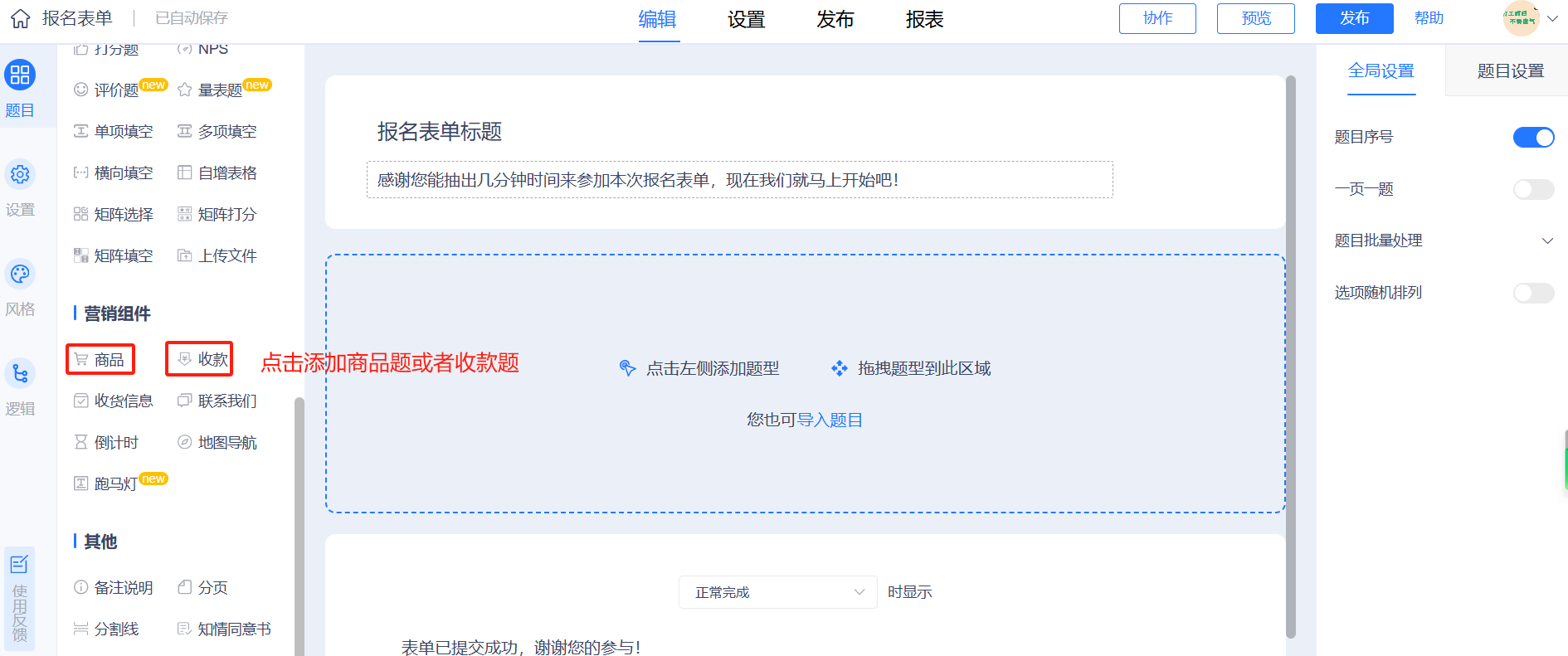Click the 预览 button
The image size is (1568, 656).
pos(1255,18)
